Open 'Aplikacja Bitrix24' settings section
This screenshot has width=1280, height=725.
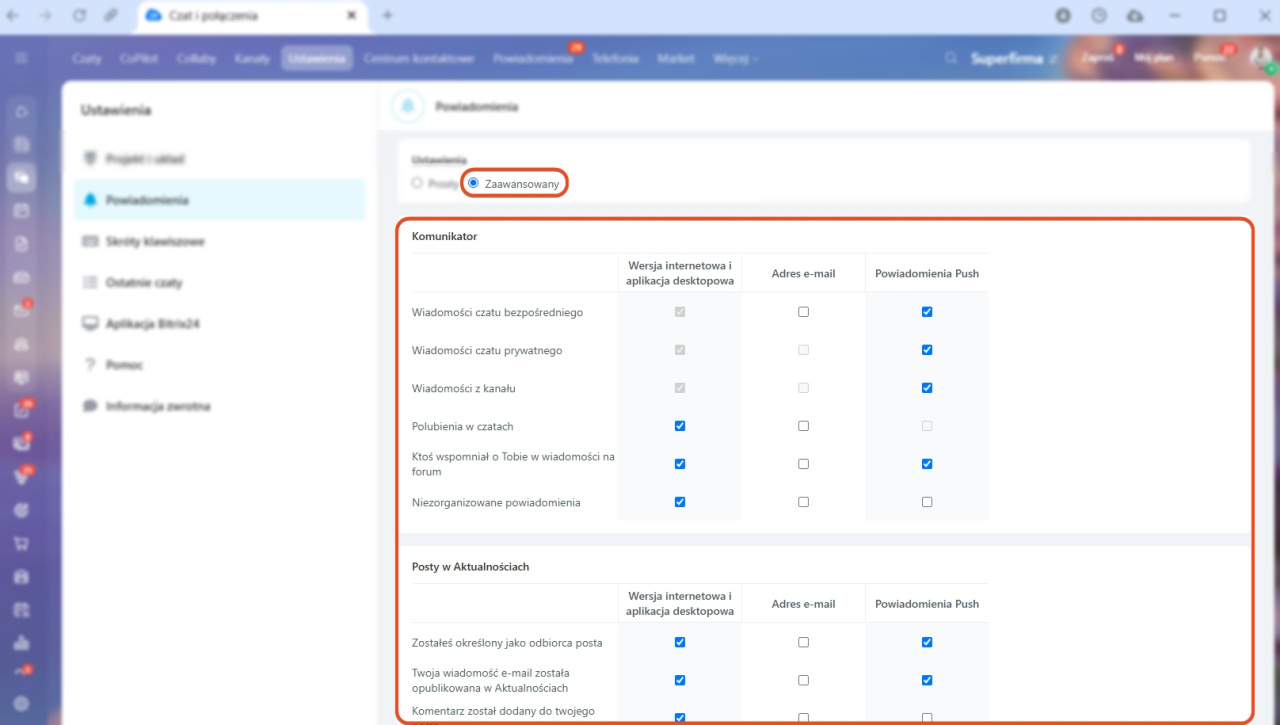220,324
